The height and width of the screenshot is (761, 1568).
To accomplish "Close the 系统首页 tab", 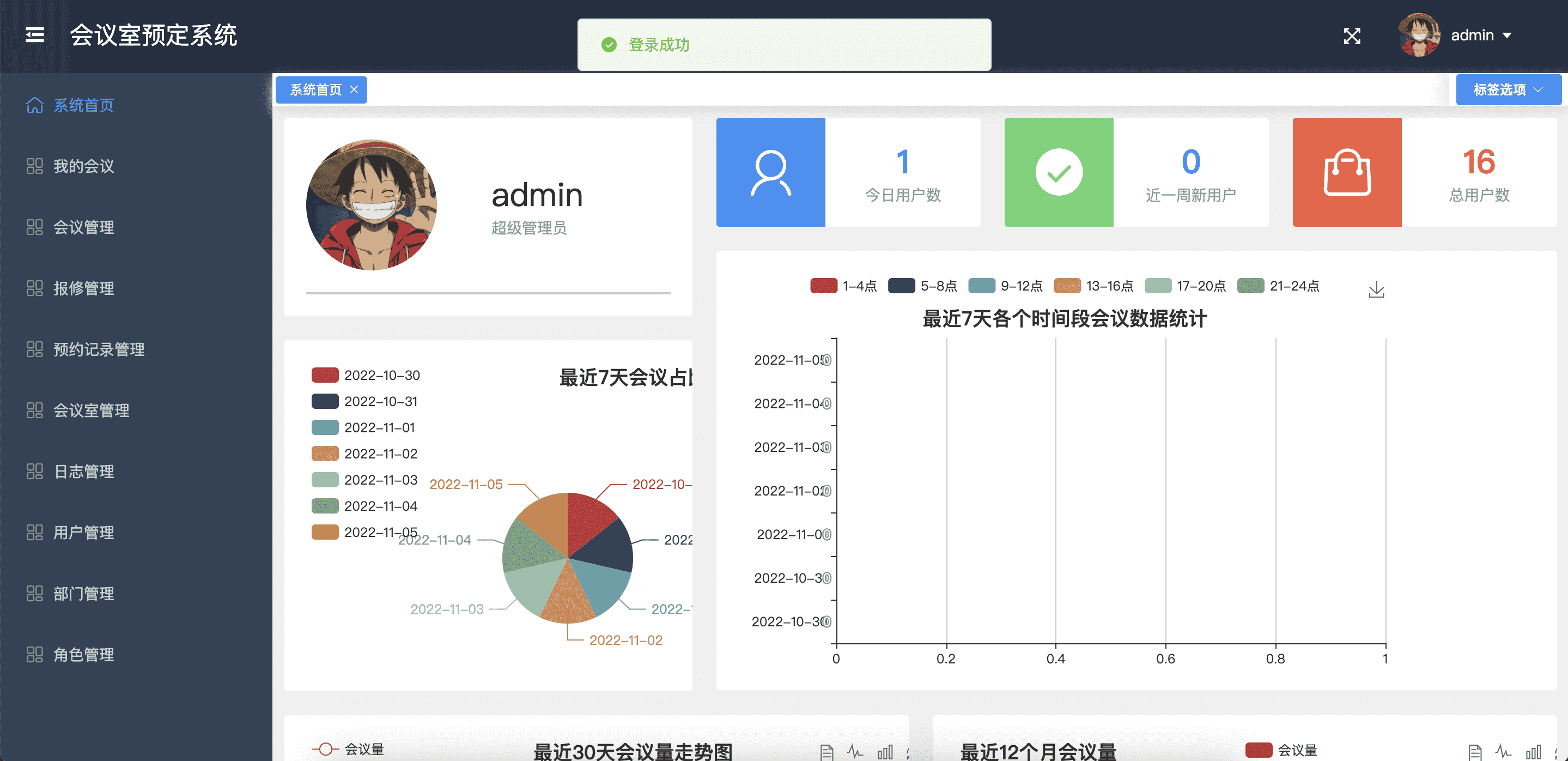I will pyautogui.click(x=354, y=89).
